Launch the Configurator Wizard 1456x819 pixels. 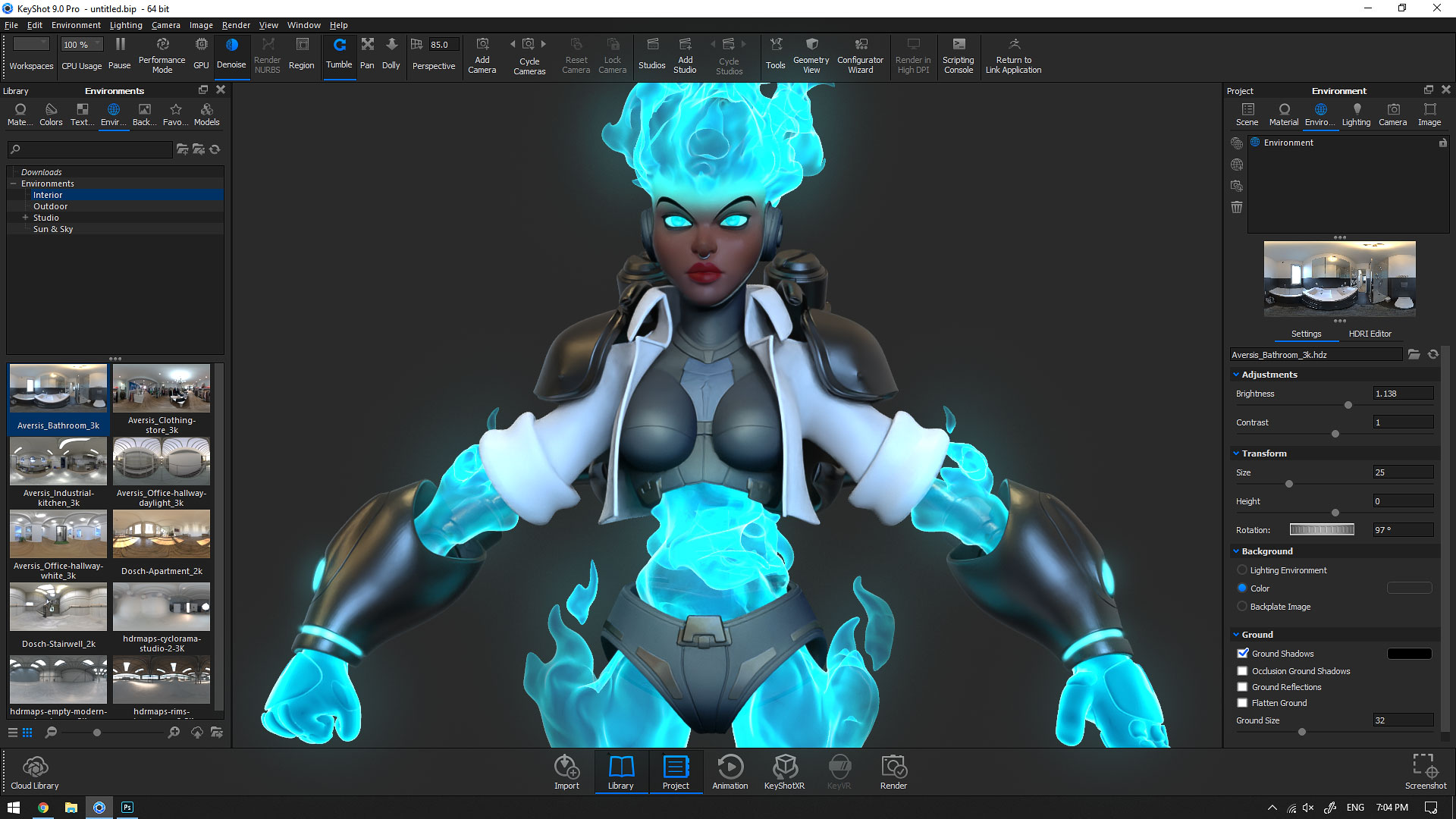coord(860,55)
